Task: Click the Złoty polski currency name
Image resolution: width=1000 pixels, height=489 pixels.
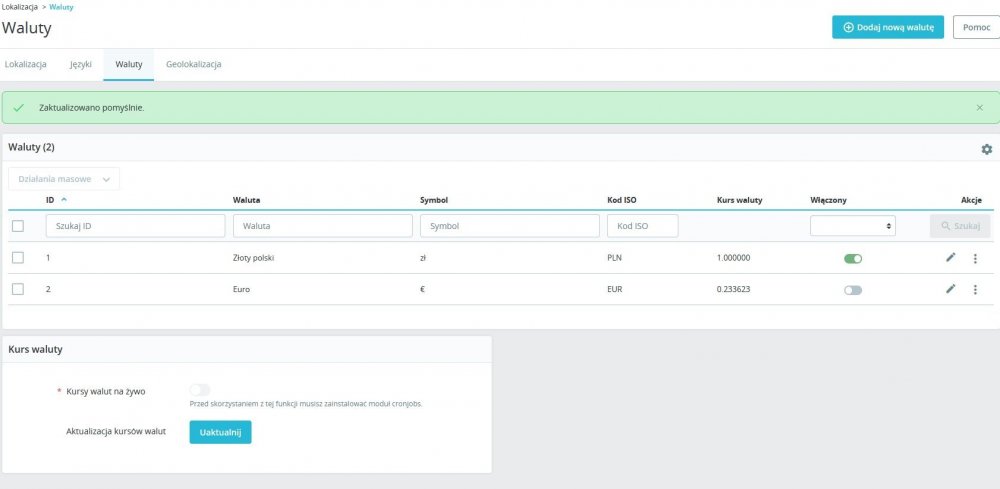Action: (254, 258)
